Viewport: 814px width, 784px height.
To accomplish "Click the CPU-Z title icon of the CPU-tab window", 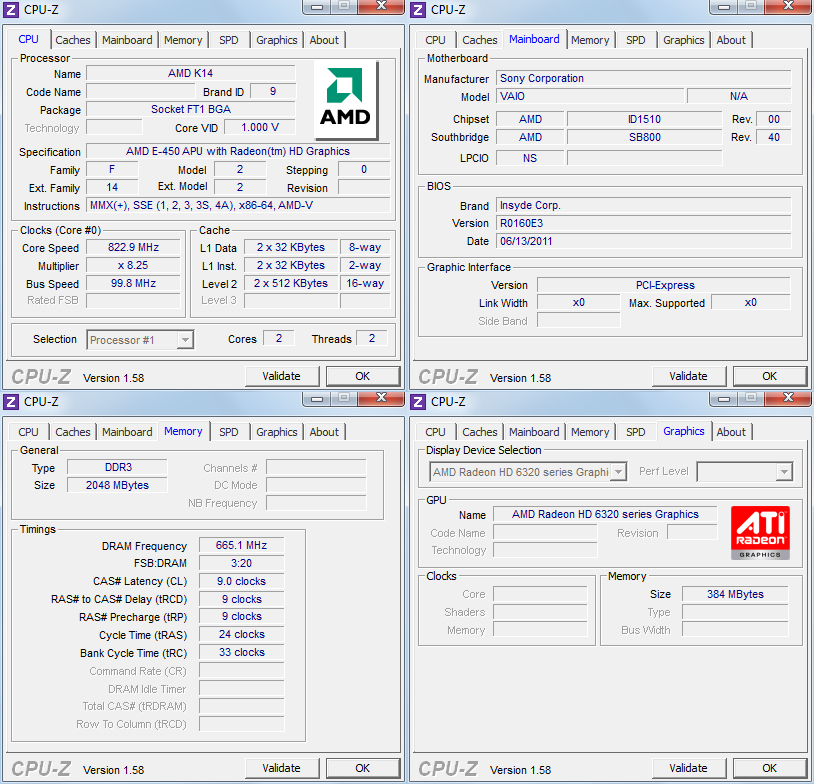I will click(x=11, y=10).
